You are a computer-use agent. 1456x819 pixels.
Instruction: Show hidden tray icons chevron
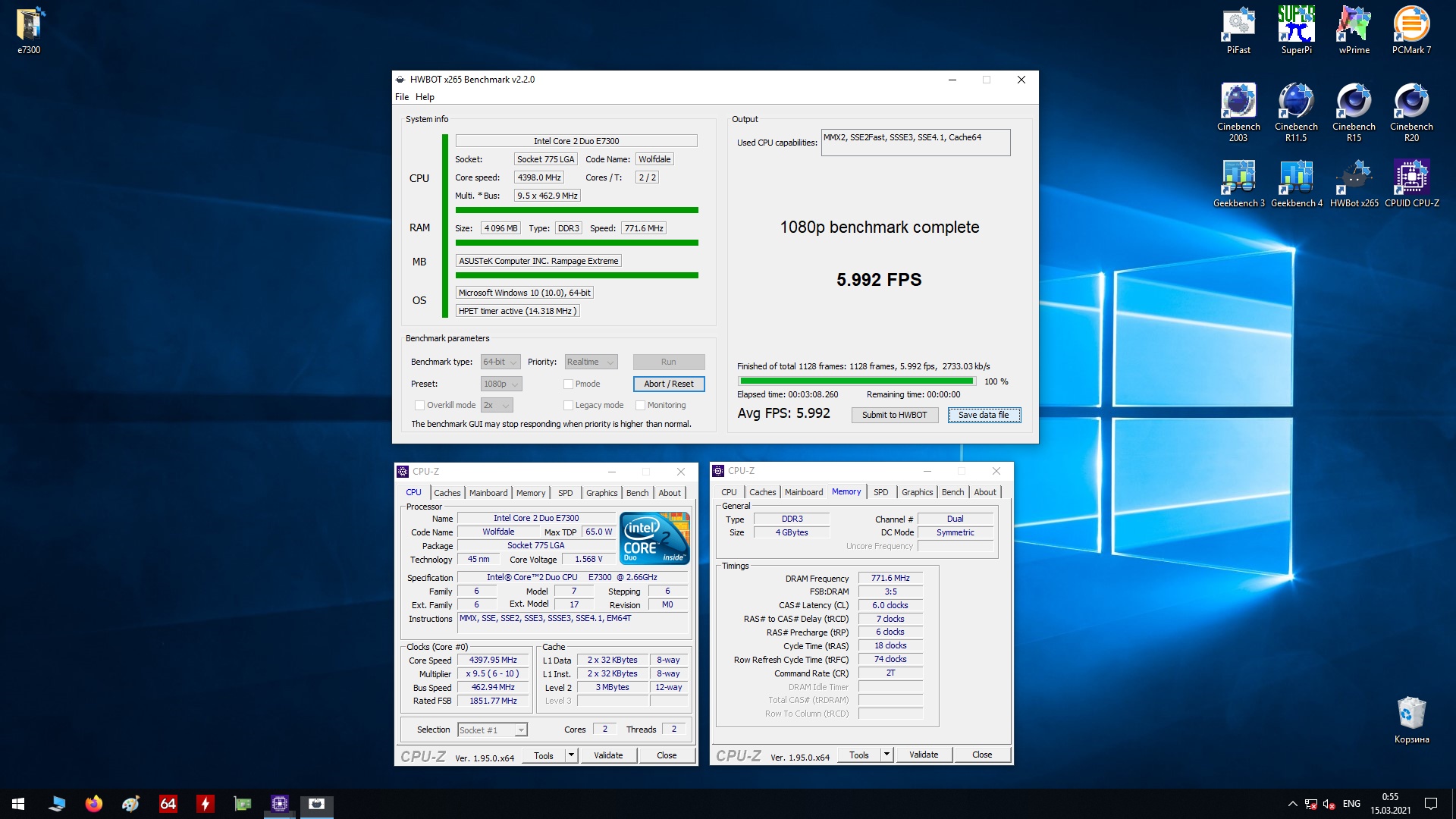[1292, 804]
